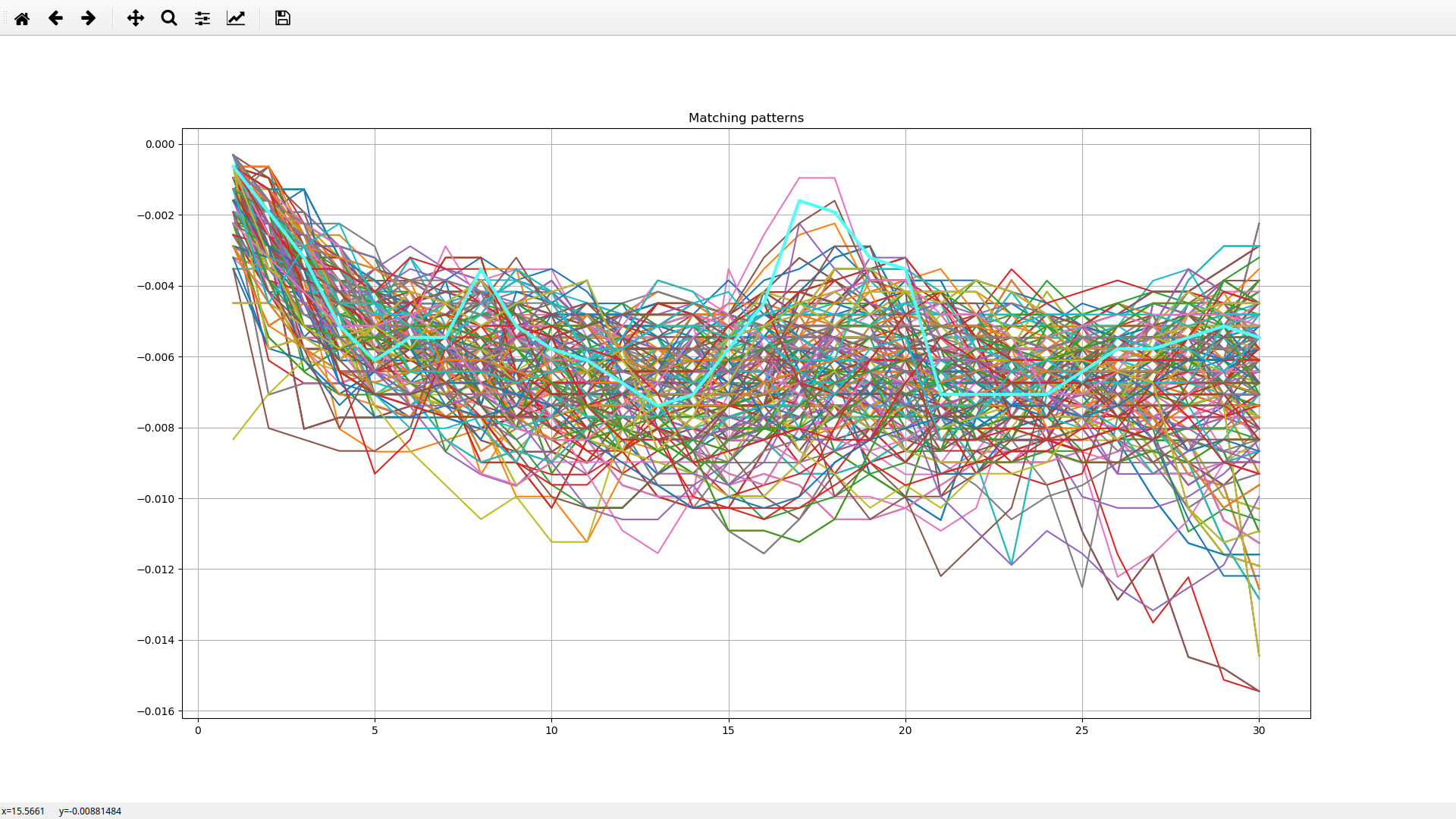Click the x-axis tick label 0
Viewport: 1456px width, 819px height.
pyautogui.click(x=198, y=730)
